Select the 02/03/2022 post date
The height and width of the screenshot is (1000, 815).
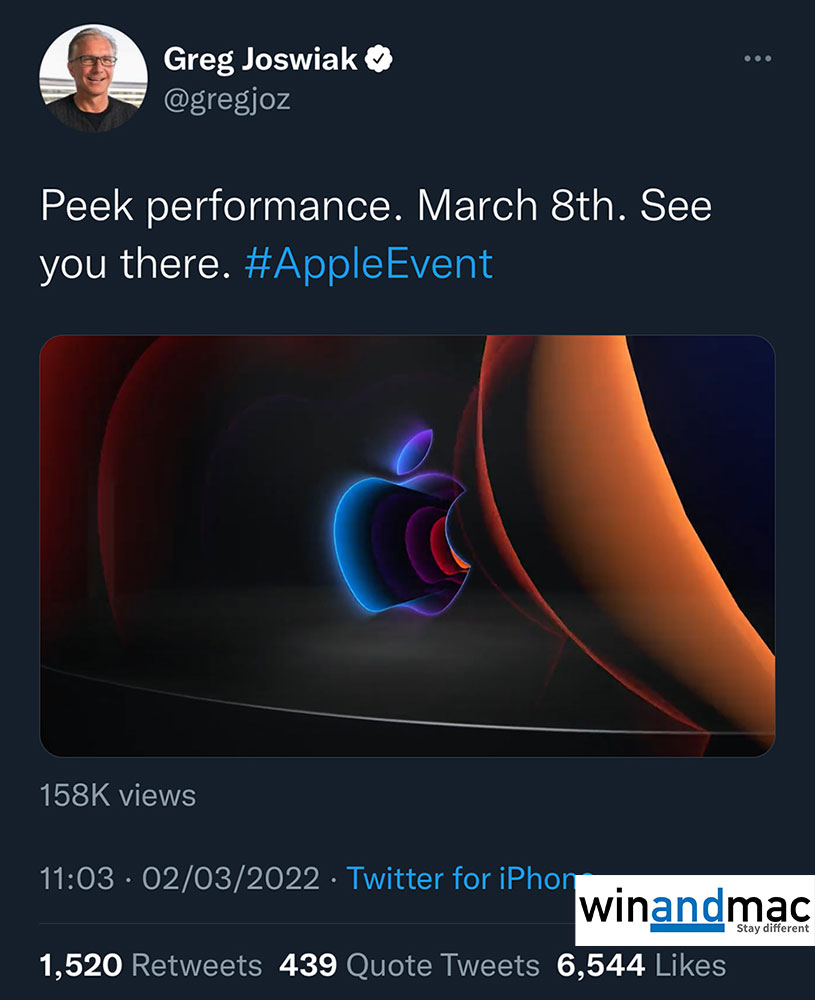coord(232,879)
